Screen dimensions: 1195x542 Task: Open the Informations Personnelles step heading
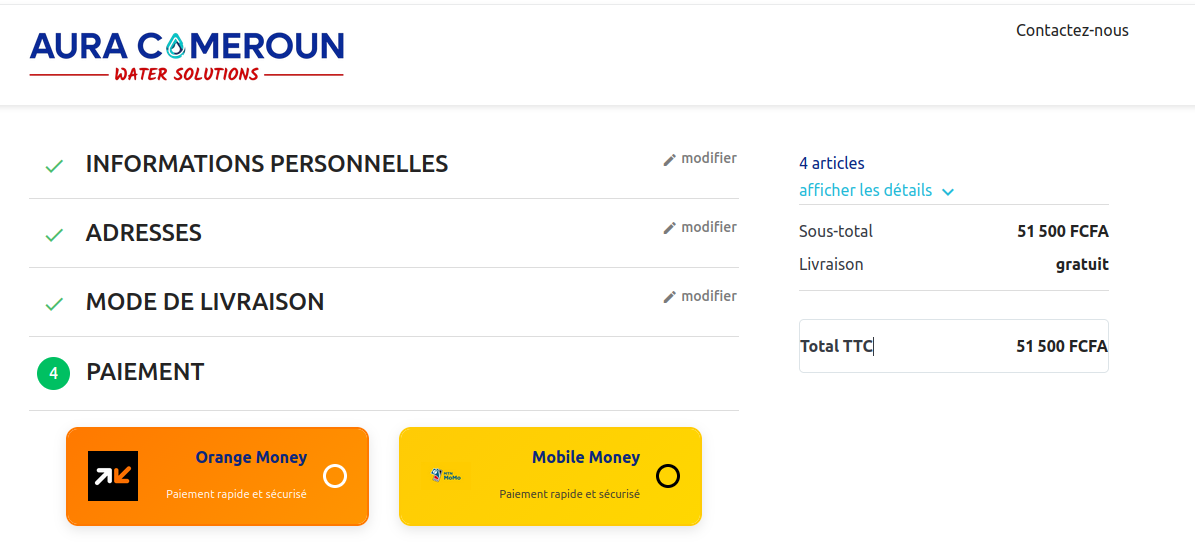pos(267,164)
